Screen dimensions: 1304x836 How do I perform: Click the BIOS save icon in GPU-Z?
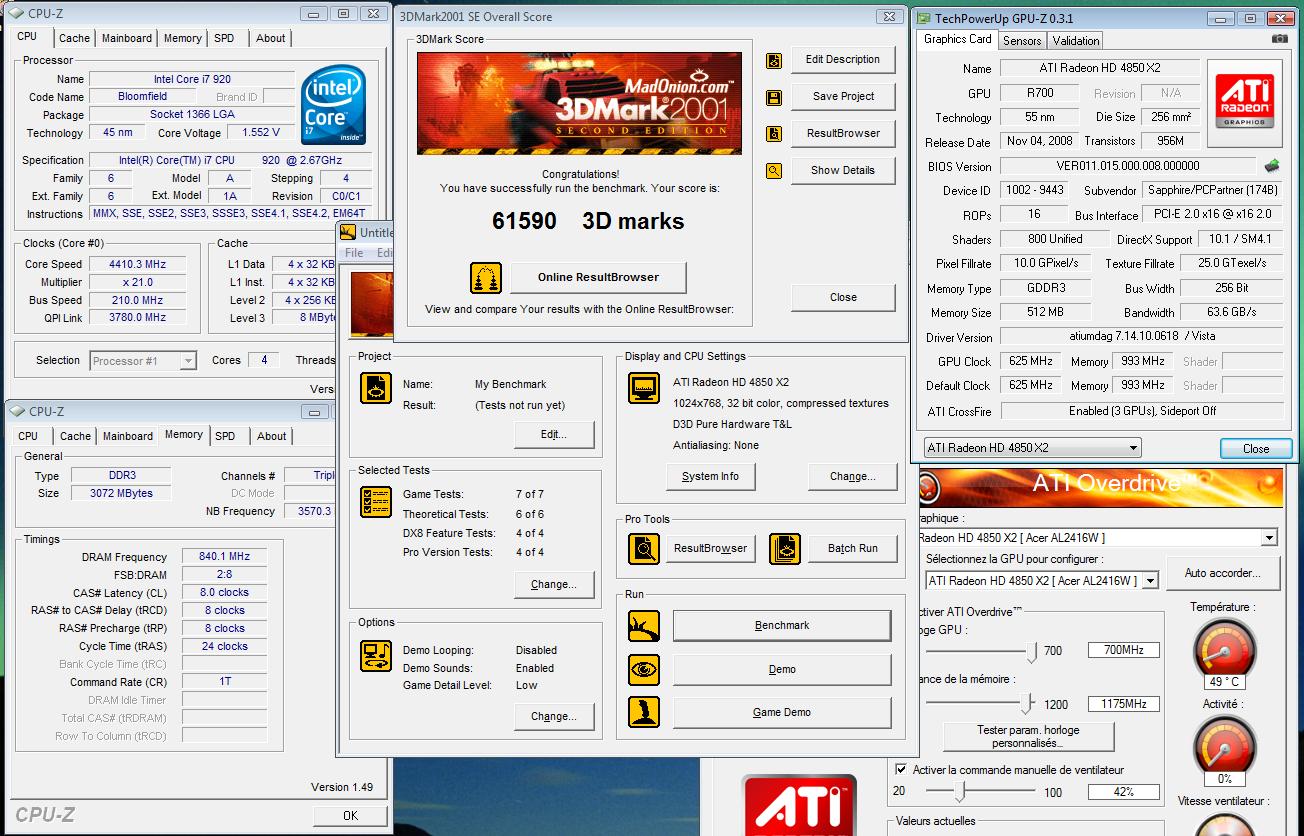(x=1272, y=166)
